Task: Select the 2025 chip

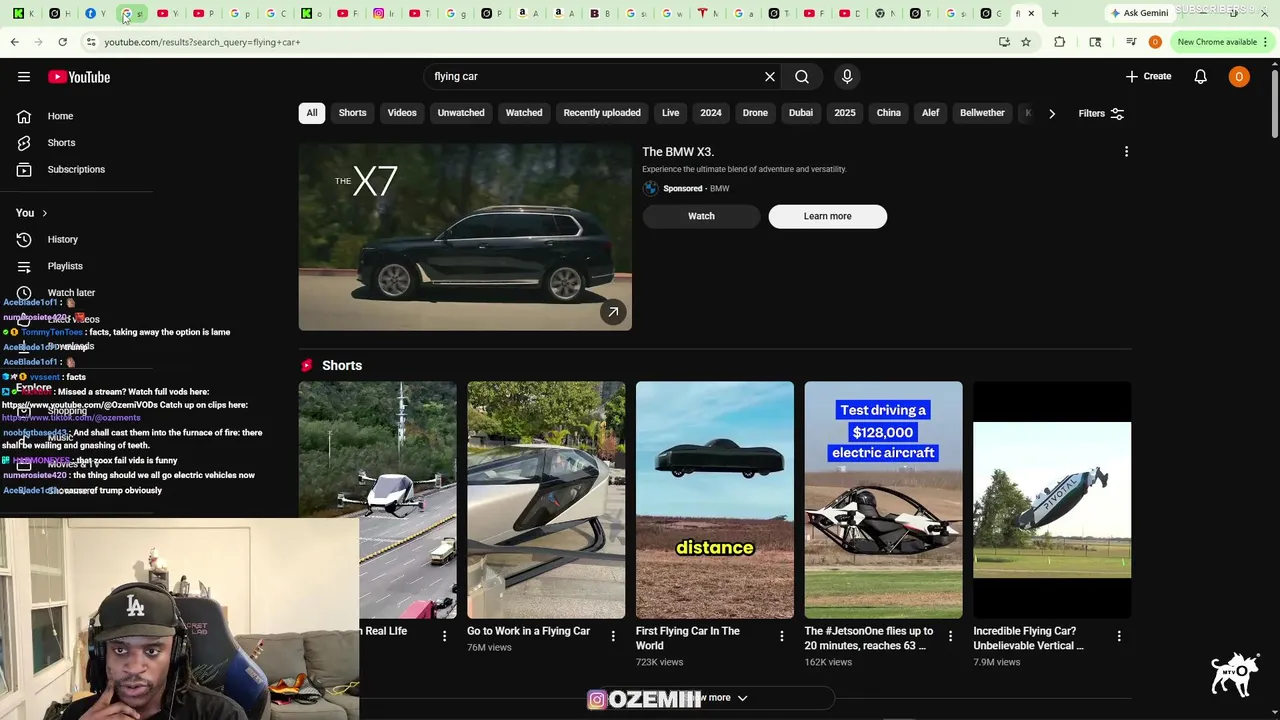Action: (845, 113)
